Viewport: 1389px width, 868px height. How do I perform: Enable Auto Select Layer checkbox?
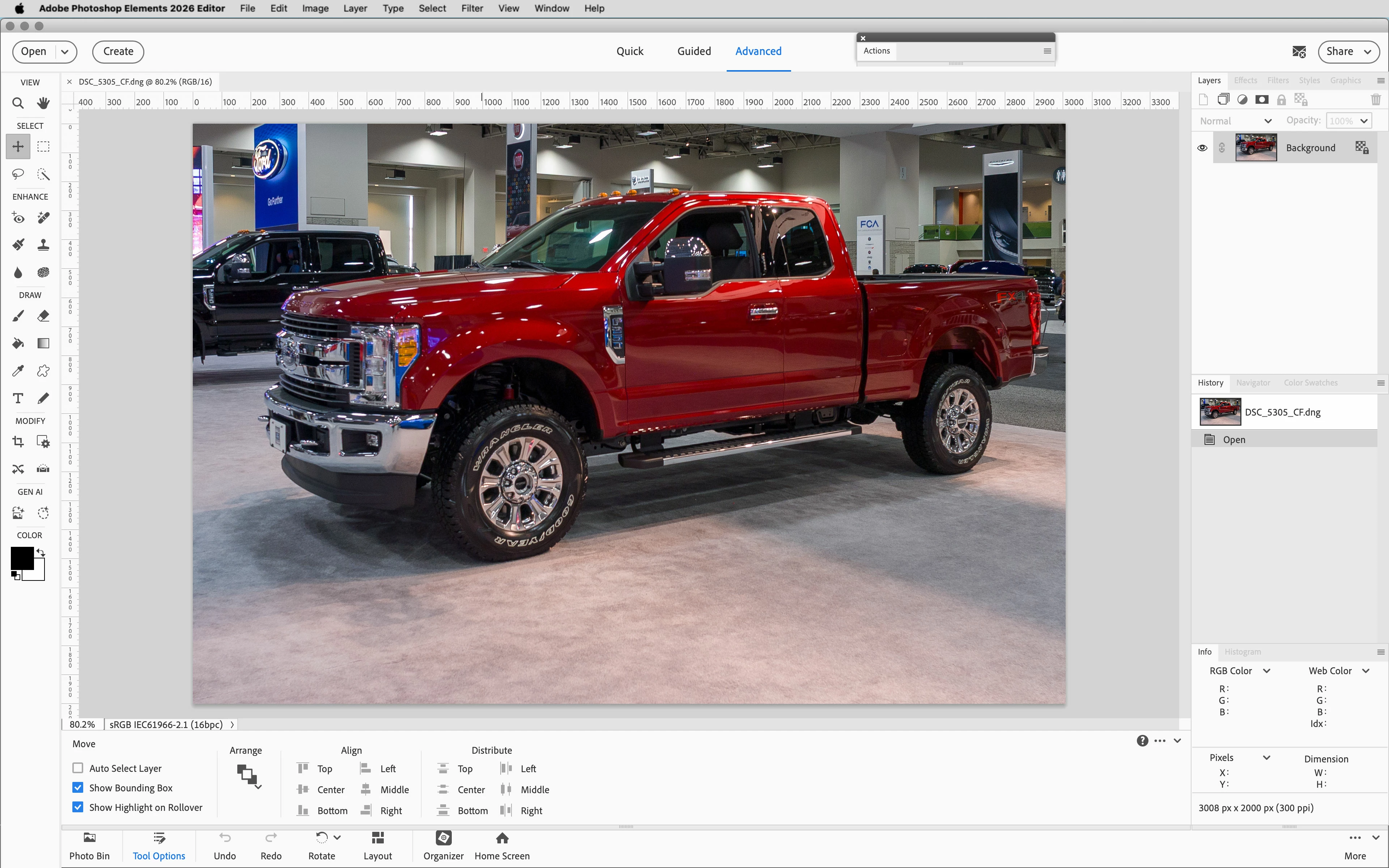78,768
